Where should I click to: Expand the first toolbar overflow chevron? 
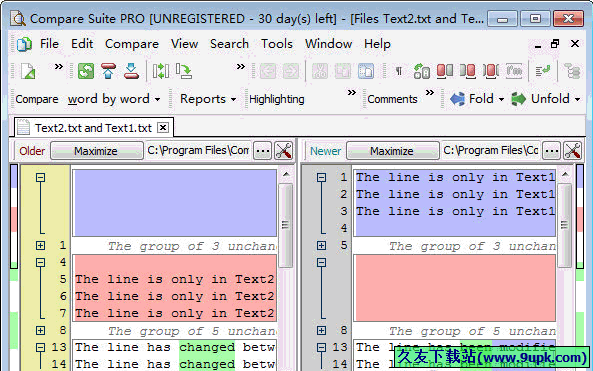click(x=58, y=67)
